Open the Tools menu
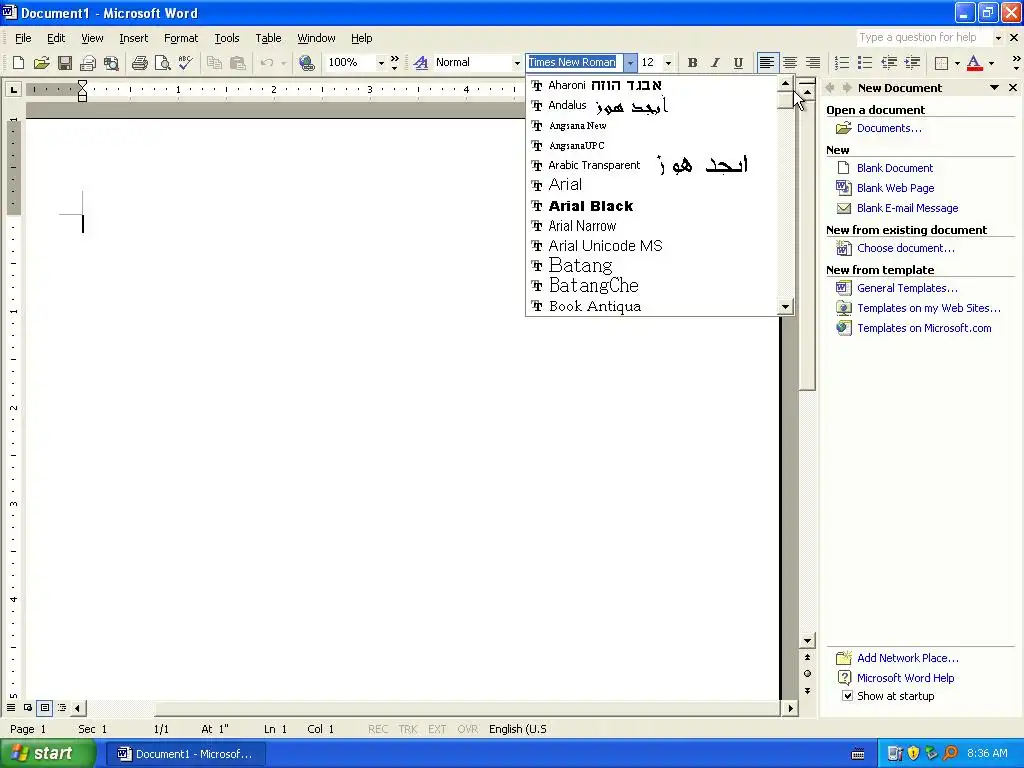This screenshot has width=1024, height=768. pos(227,38)
